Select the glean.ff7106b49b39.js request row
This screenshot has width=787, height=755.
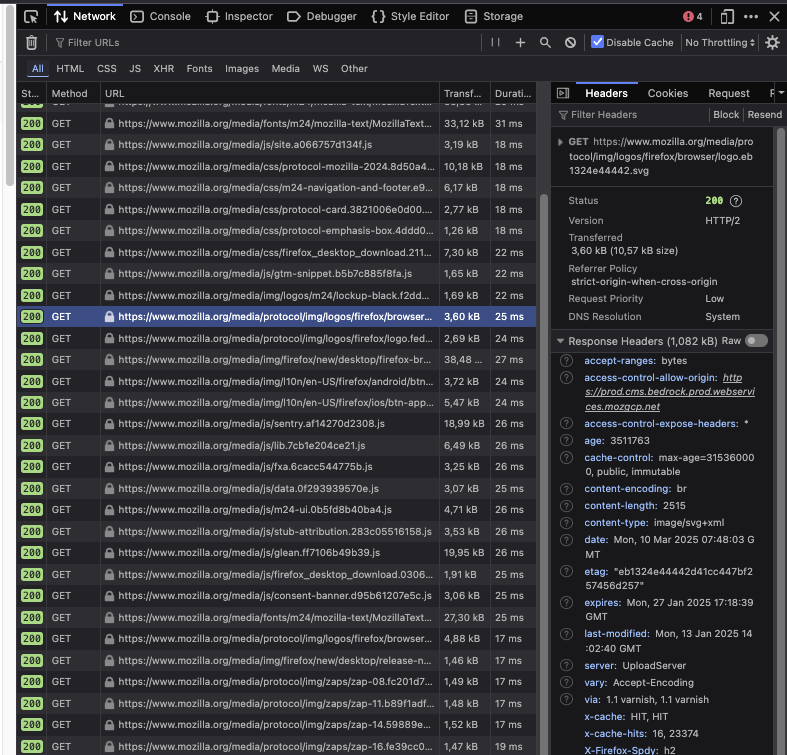coord(277,553)
